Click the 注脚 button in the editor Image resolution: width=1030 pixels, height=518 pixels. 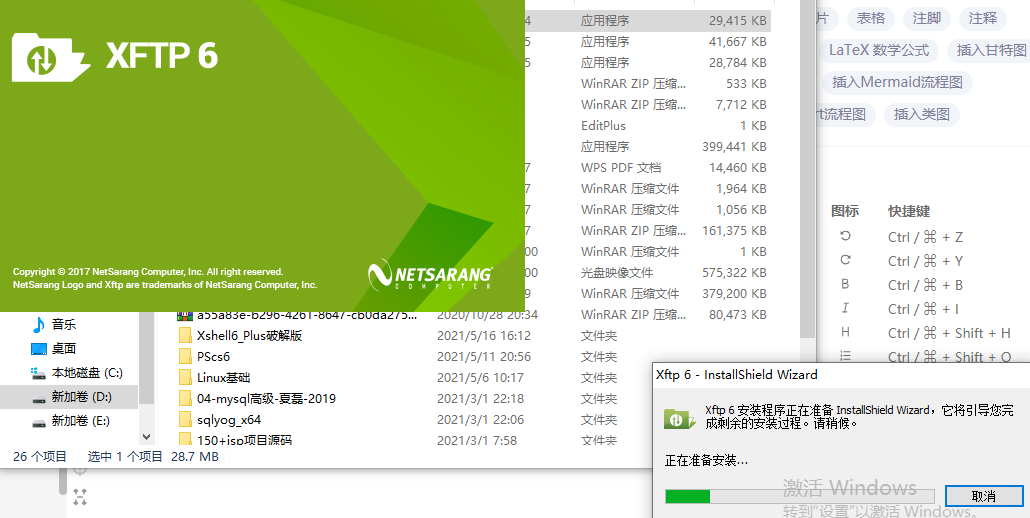[x=927, y=18]
